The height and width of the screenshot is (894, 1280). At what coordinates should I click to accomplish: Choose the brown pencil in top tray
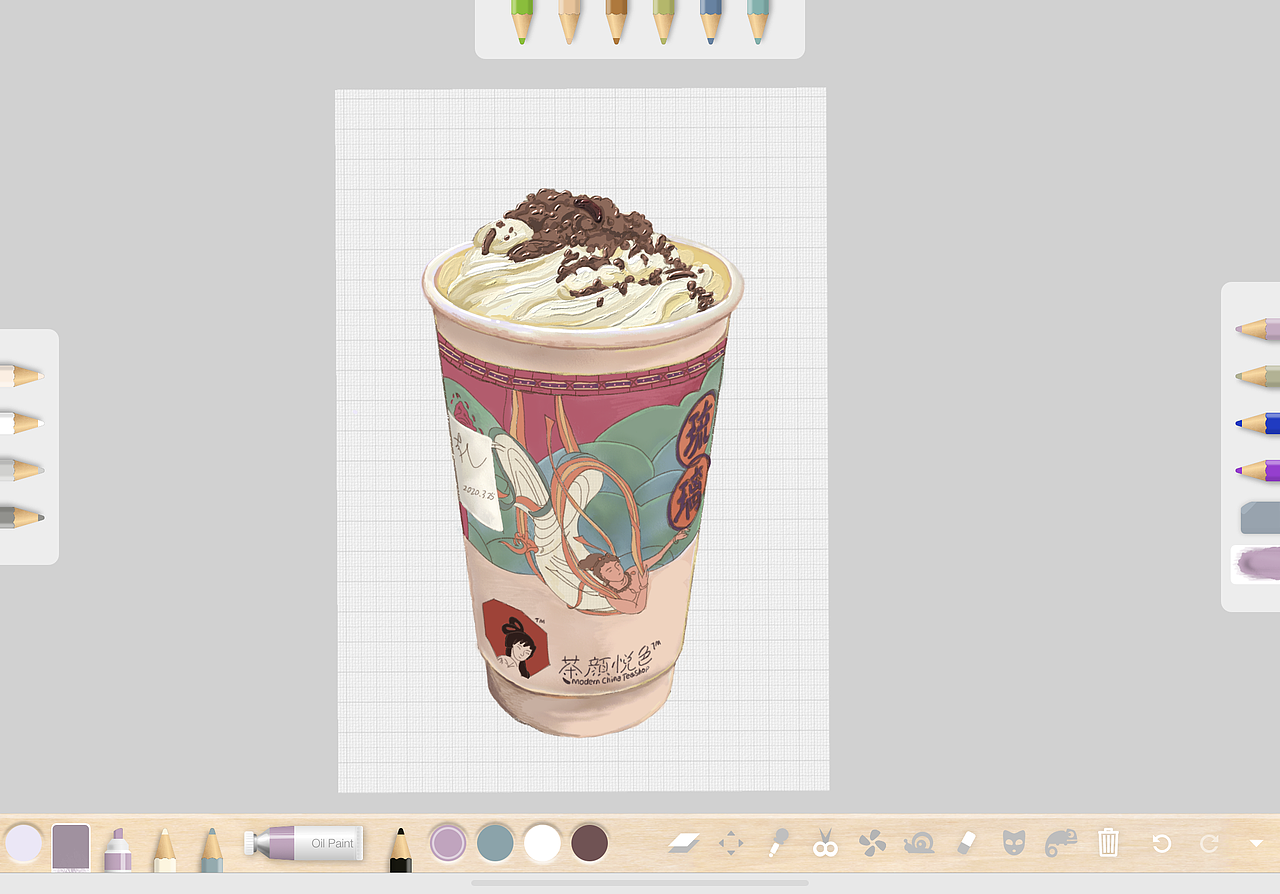[616, 20]
